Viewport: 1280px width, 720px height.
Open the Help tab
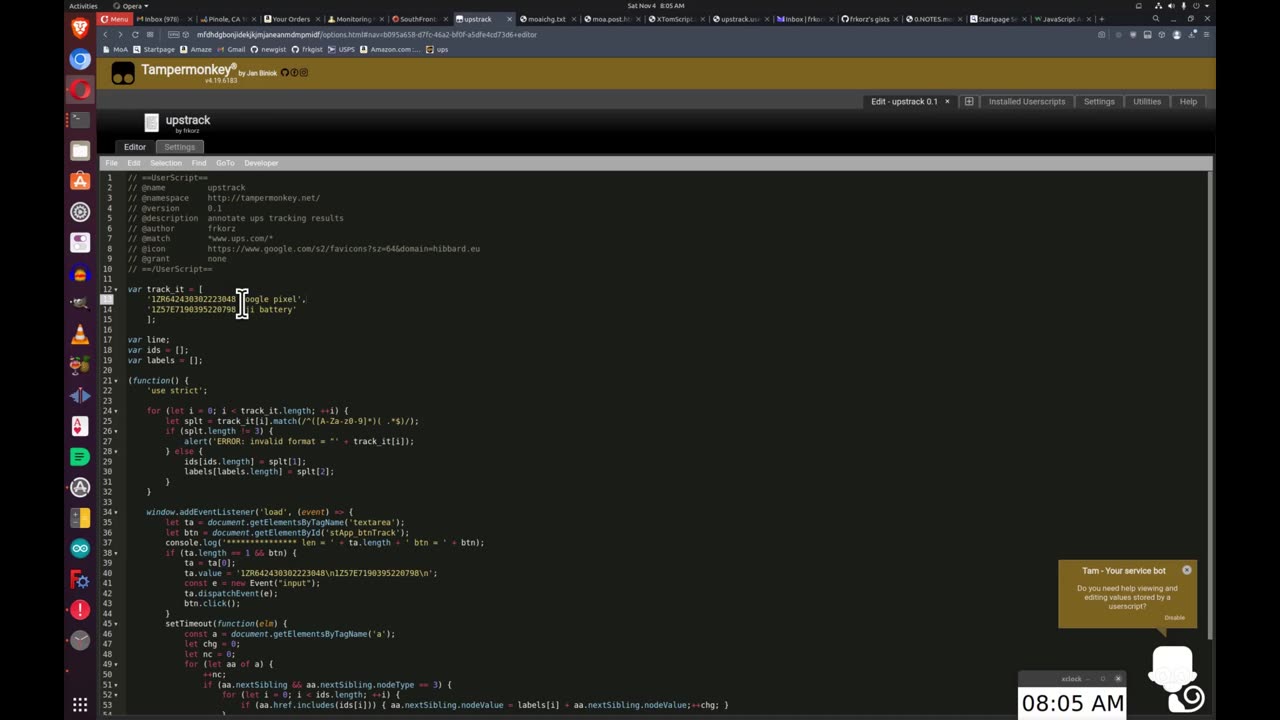[1188, 101]
